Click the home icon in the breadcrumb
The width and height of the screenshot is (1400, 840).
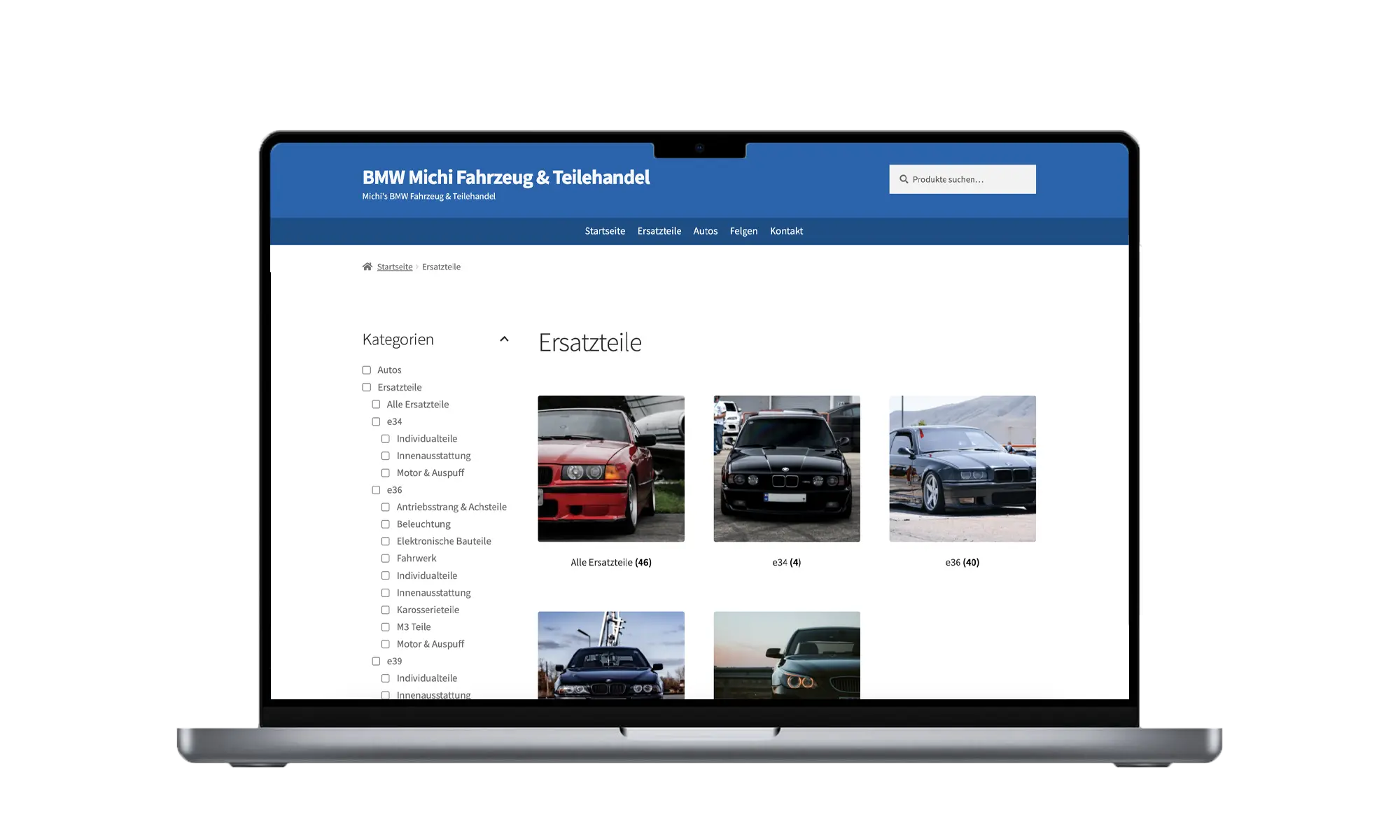tap(366, 266)
